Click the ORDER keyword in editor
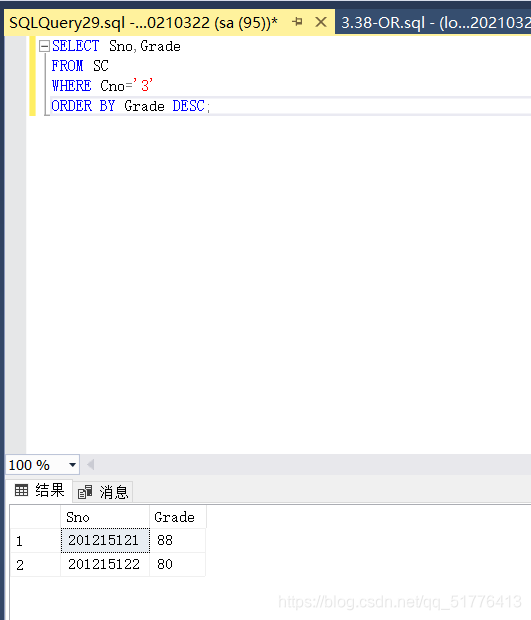The height and width of the screenshot is (620, 531). [72, 106]
